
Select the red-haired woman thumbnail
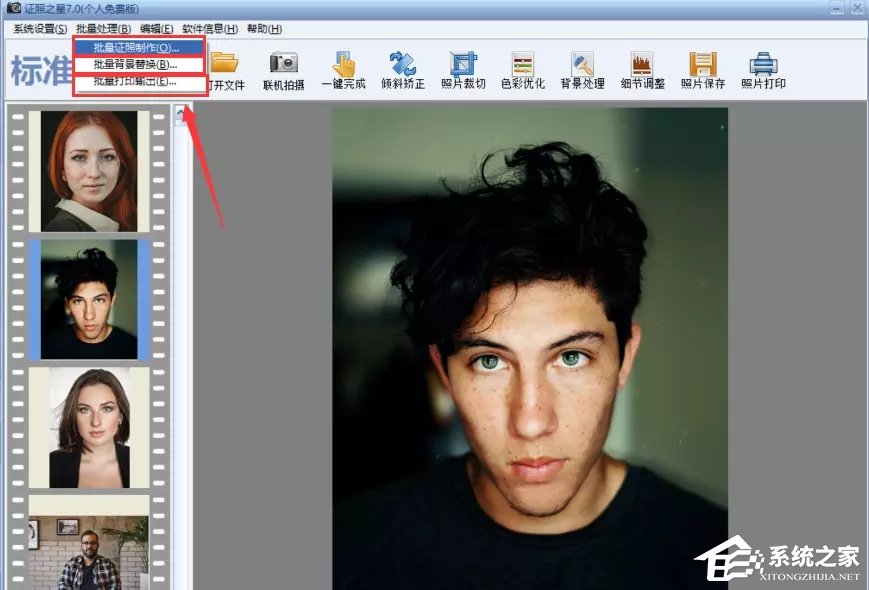[x=89, y=171]
